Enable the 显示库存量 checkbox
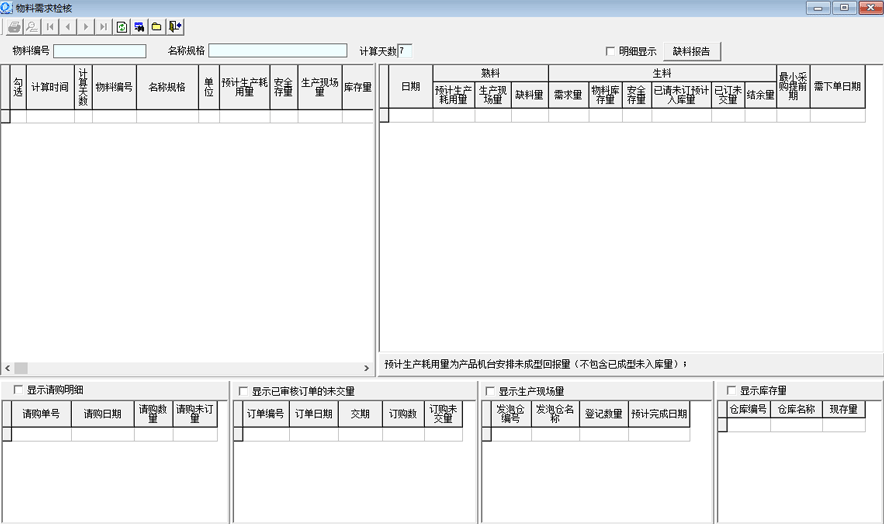 tap(731, 390)
